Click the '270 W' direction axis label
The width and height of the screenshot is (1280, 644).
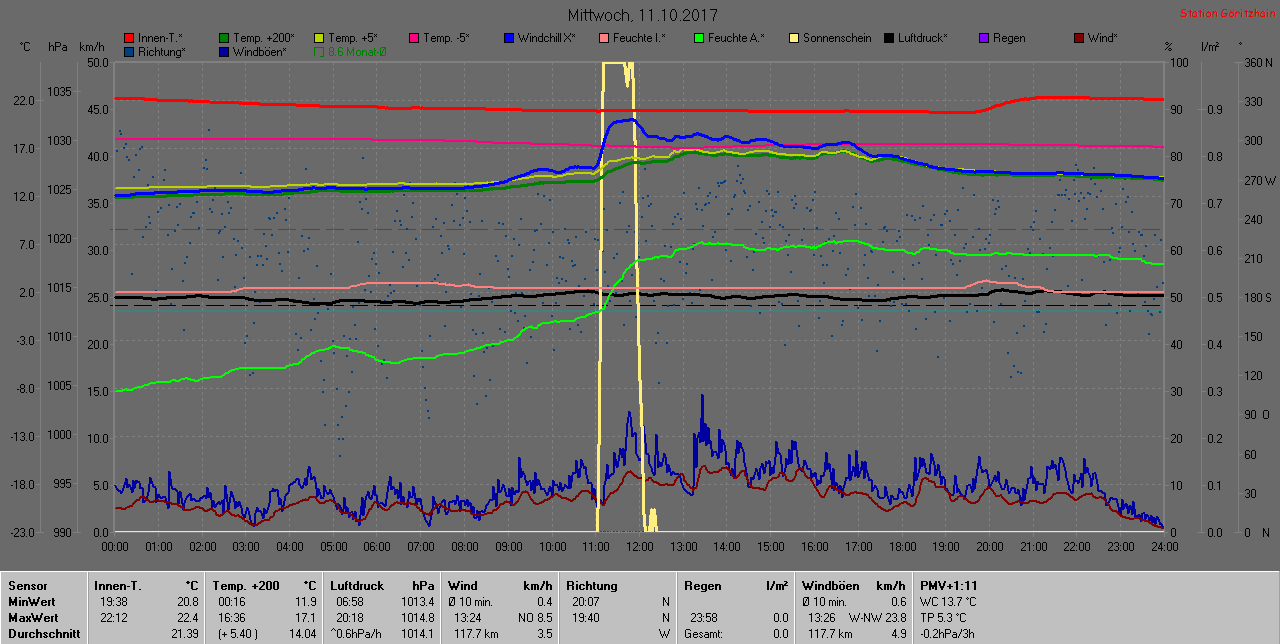coord(1258,181)
